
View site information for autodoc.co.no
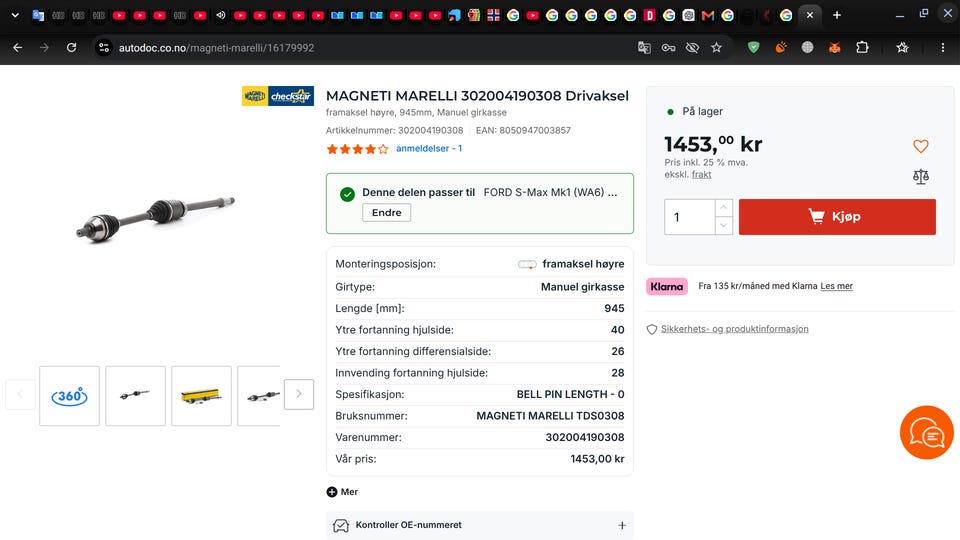(104, 48)
